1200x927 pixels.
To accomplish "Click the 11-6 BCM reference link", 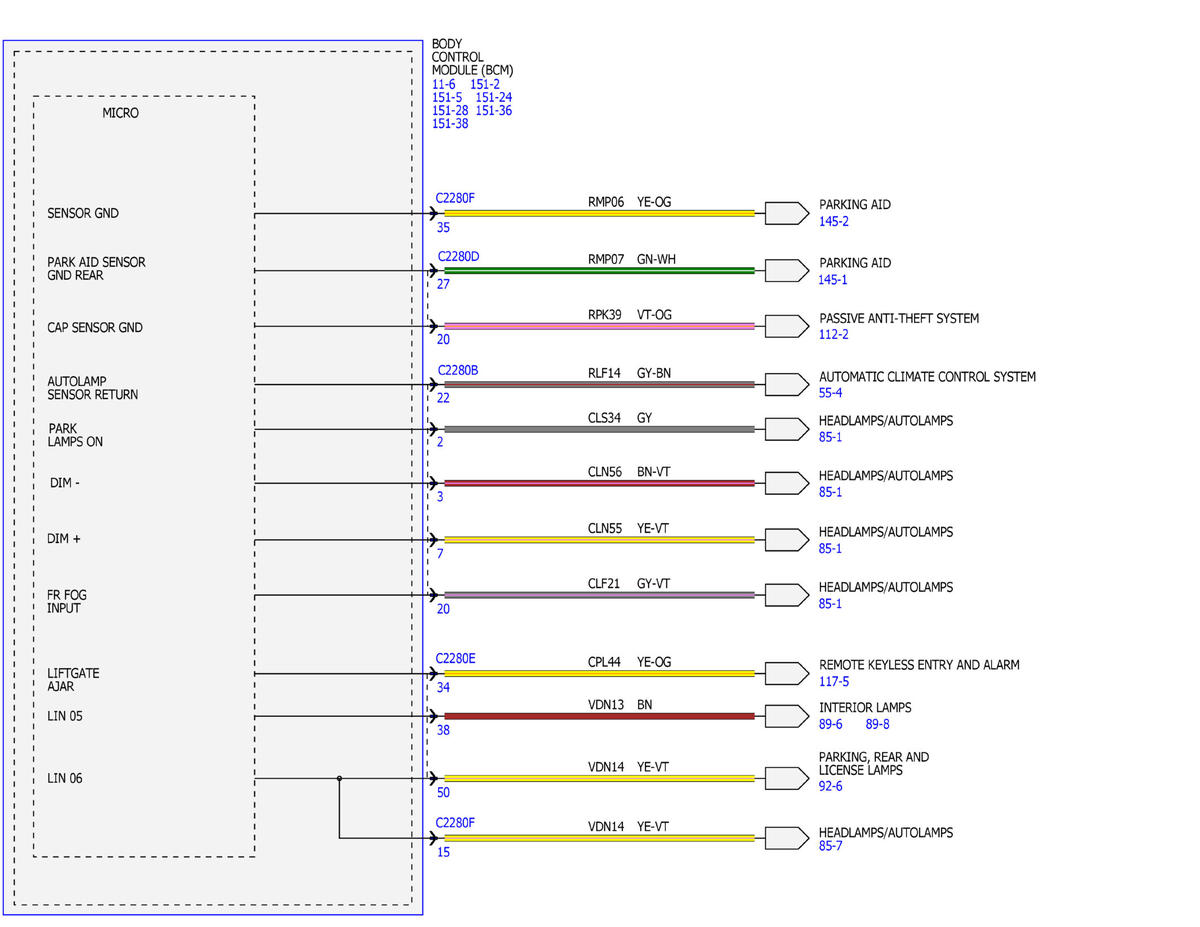I will click(444, 85).
